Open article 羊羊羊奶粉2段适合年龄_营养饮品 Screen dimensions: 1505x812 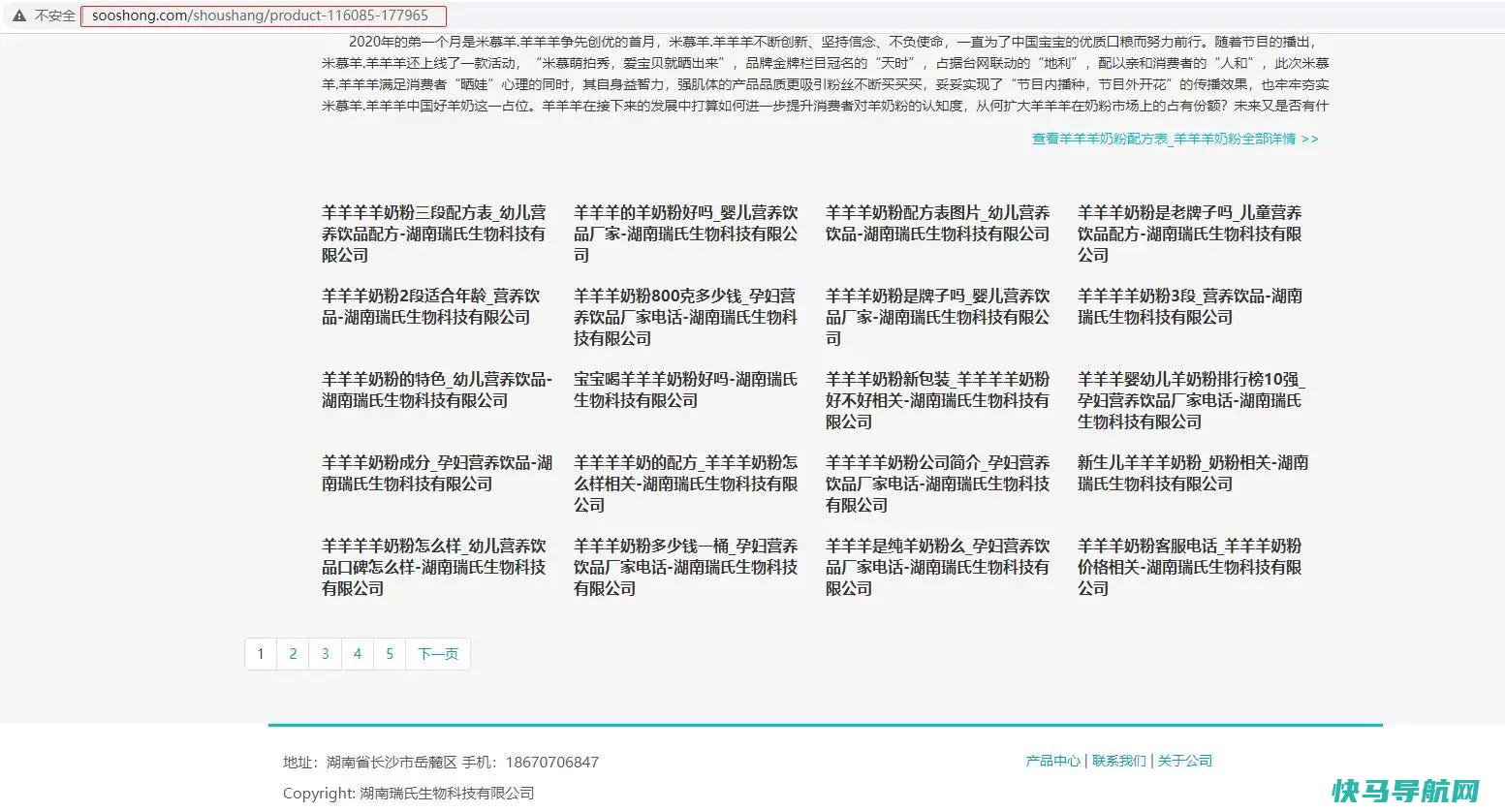point(431,306)
